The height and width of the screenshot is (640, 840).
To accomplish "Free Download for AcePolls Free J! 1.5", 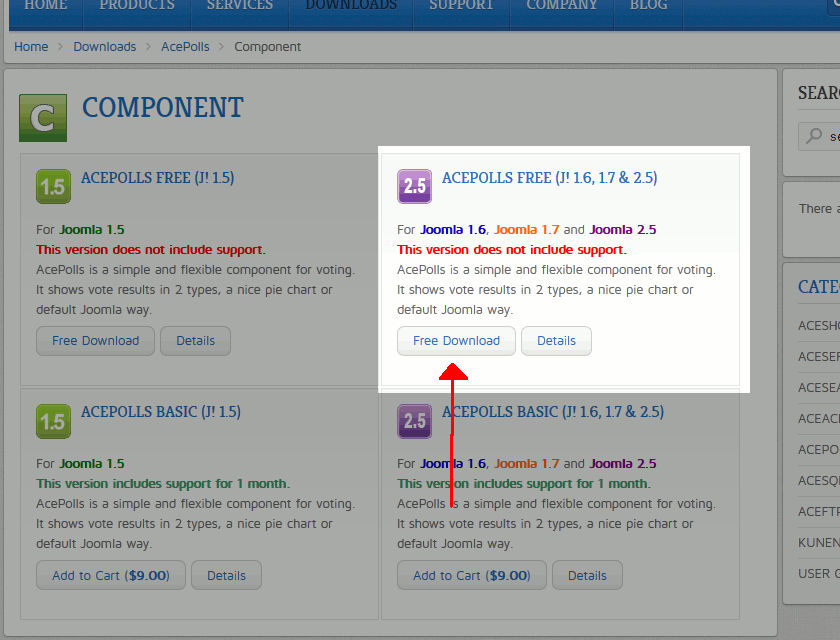I will coord(95,341).
